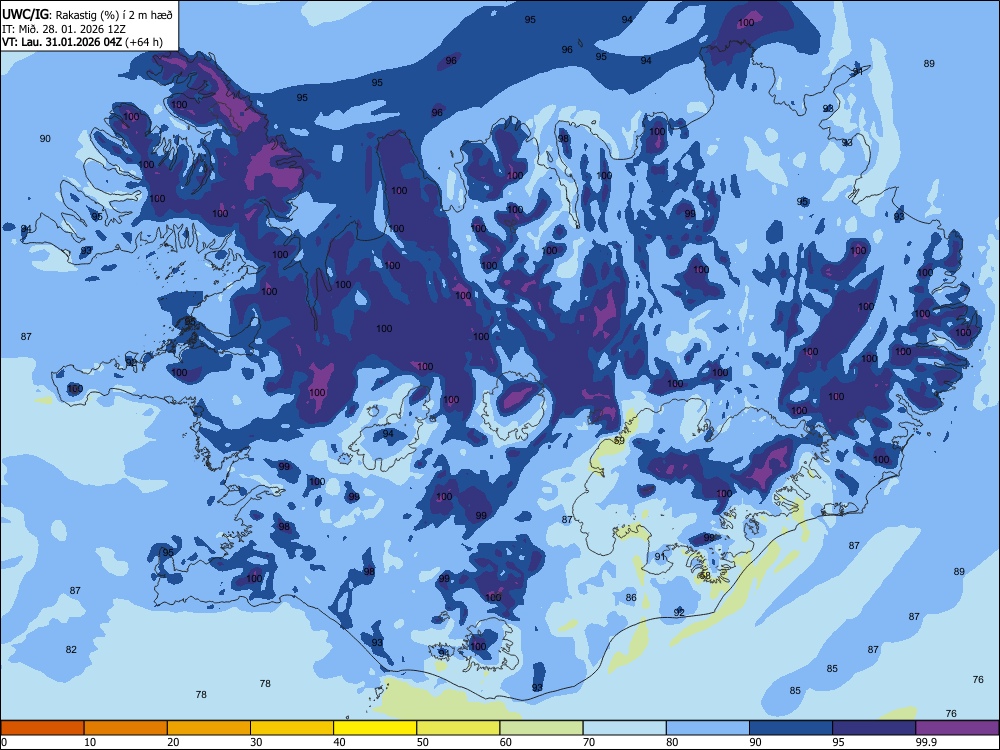Image resolution: width=1000 pixels, height=750 pixels.
Task: Click the '99.9' legend tick label
Action: 926,742
